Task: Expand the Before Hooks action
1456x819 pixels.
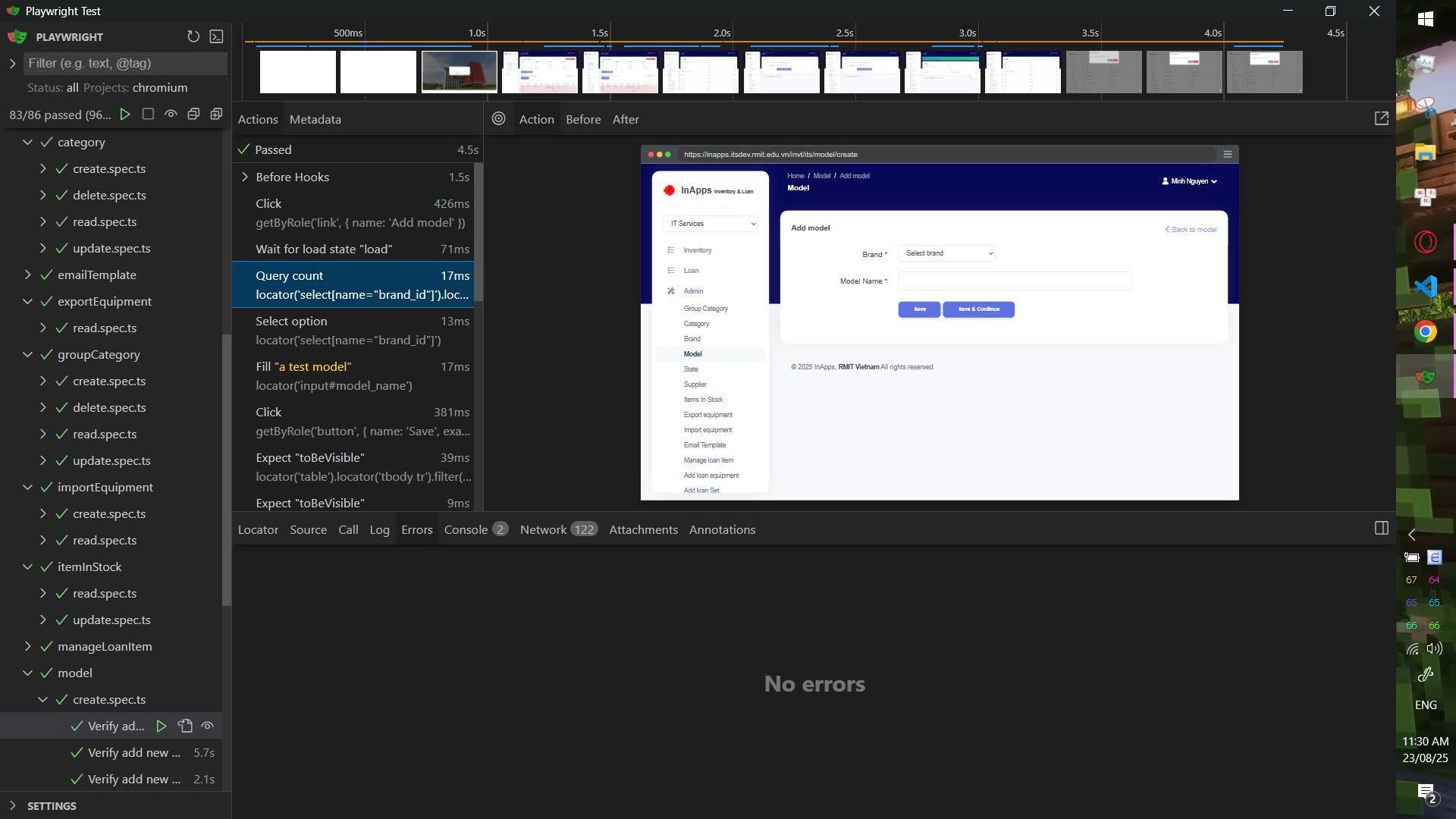Action: pyautogui.click(x=245, y=177)
